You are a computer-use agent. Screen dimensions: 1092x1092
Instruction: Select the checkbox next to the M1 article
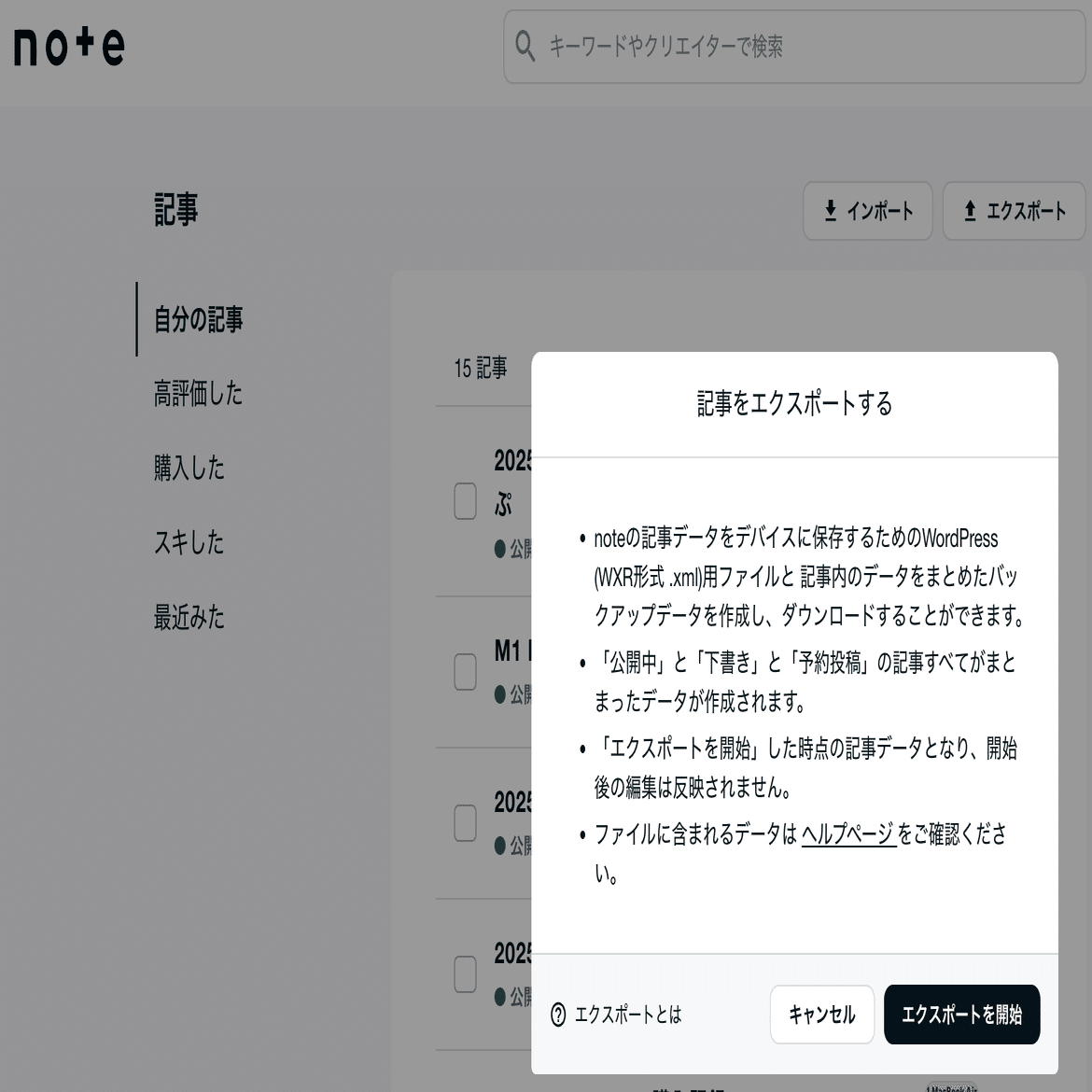[x=464, y=671]
